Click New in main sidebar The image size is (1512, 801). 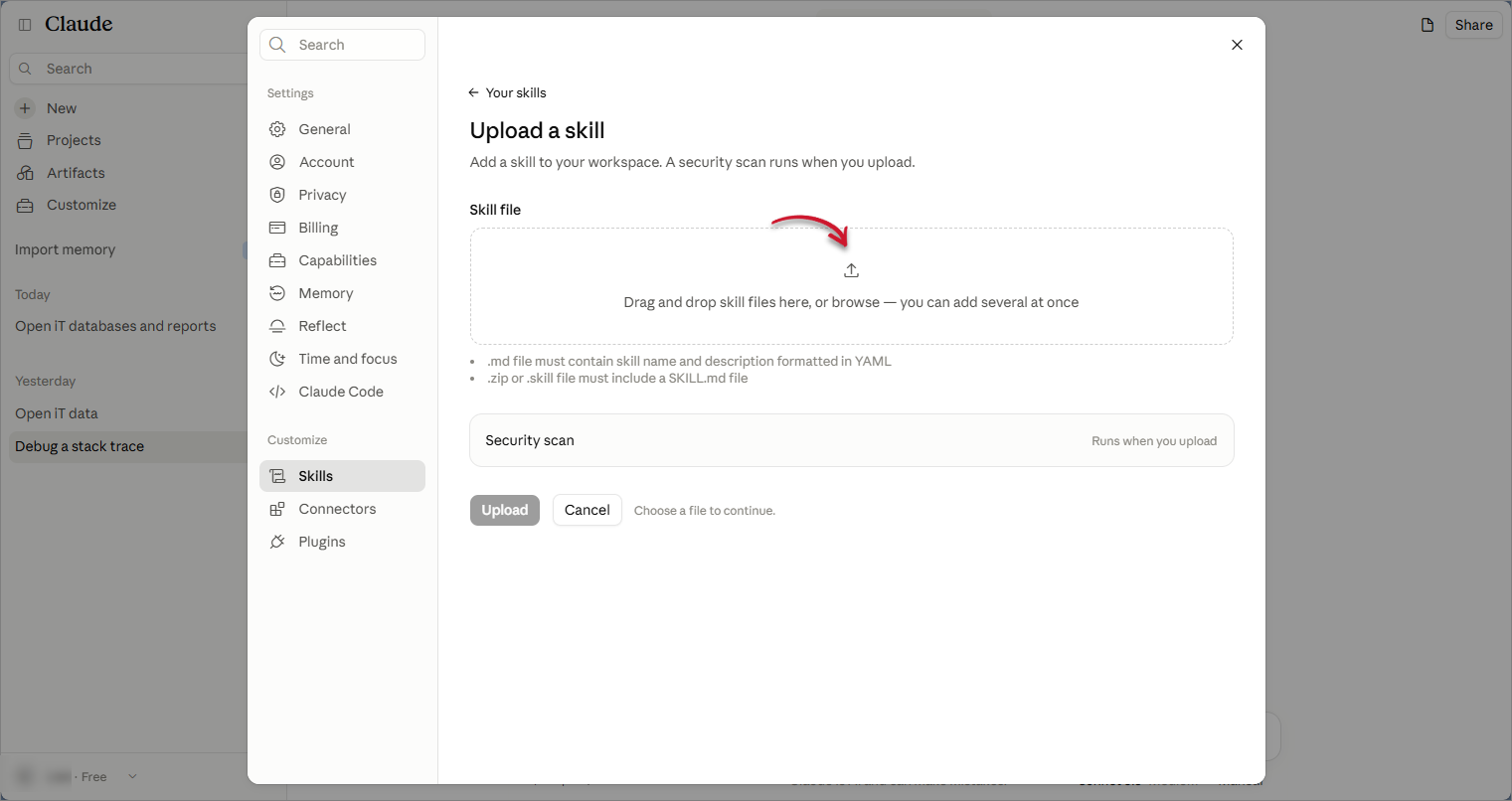coord(62,108)
